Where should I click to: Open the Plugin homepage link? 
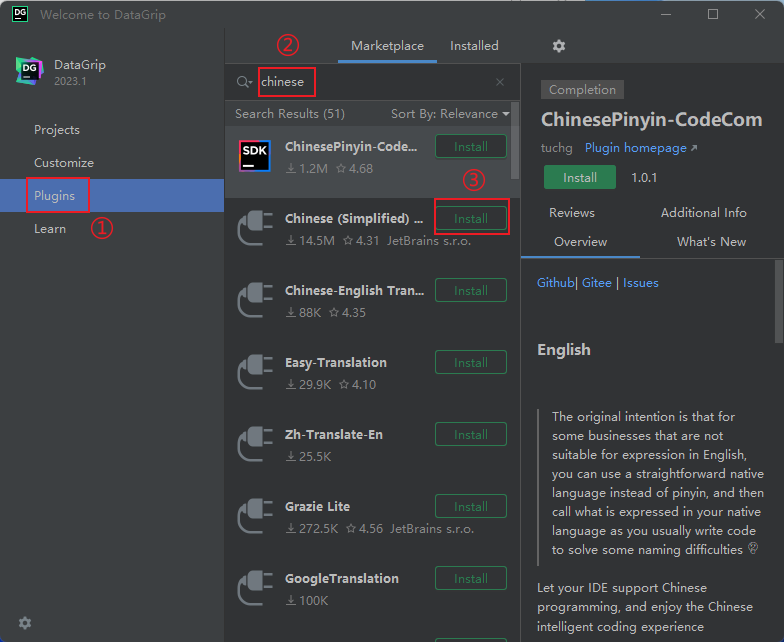pos(641,148)
